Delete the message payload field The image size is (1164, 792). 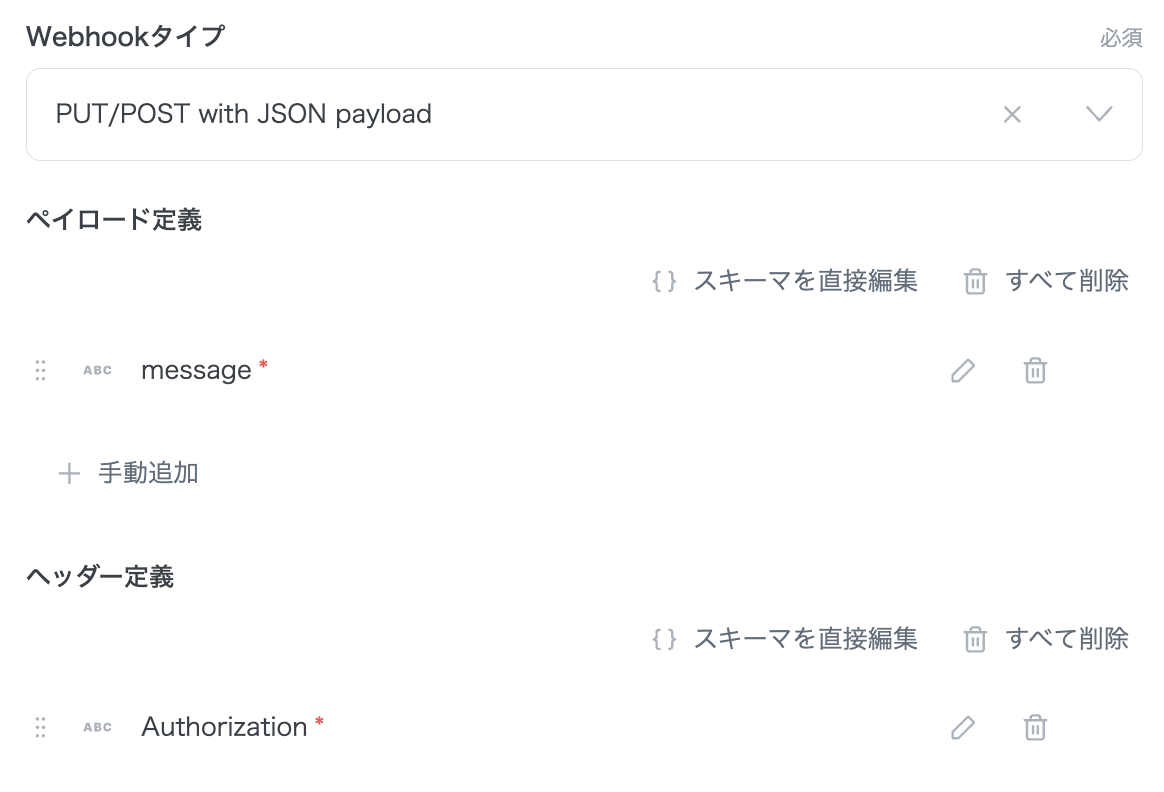click(1035, 371)
